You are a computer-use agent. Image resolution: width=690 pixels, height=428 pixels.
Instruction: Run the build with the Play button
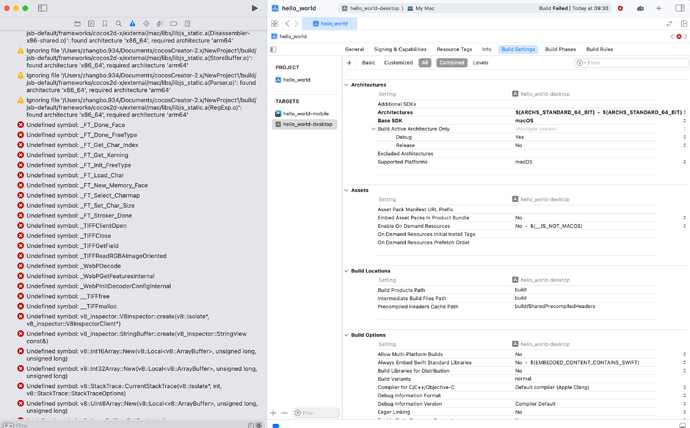click(x=254, y=8)
